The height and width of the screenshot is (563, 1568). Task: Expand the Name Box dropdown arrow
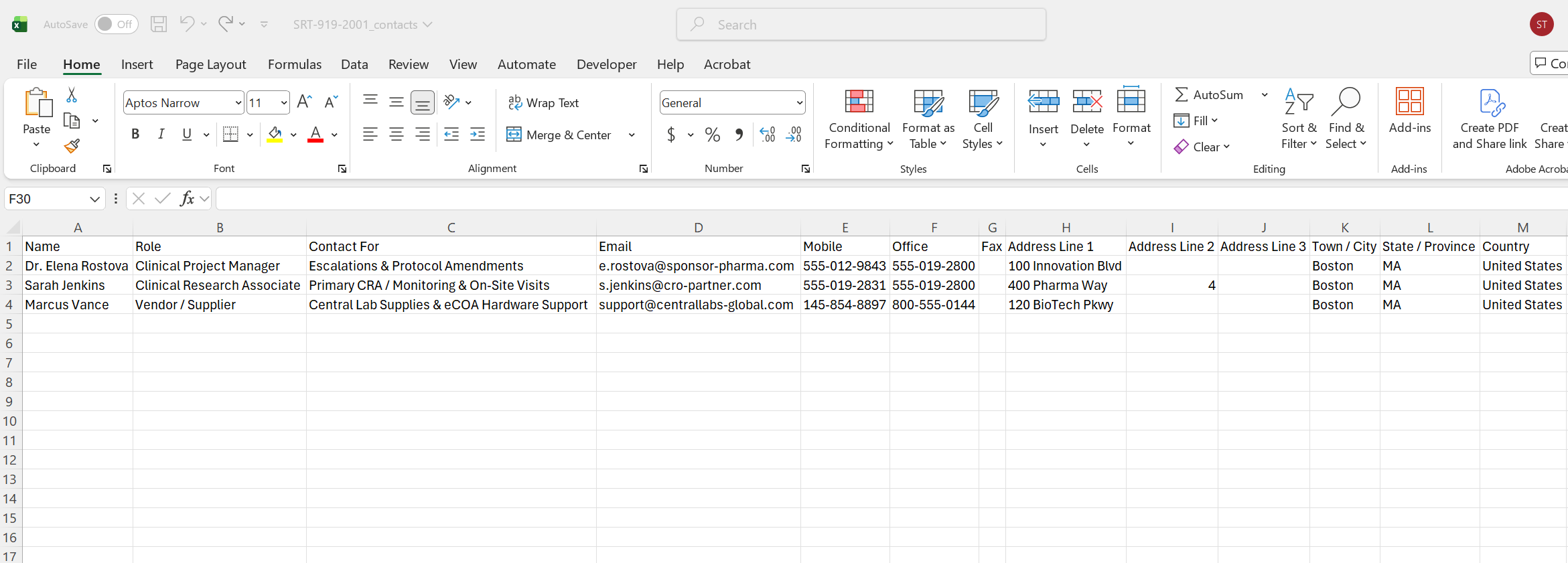tap(94, 199)
